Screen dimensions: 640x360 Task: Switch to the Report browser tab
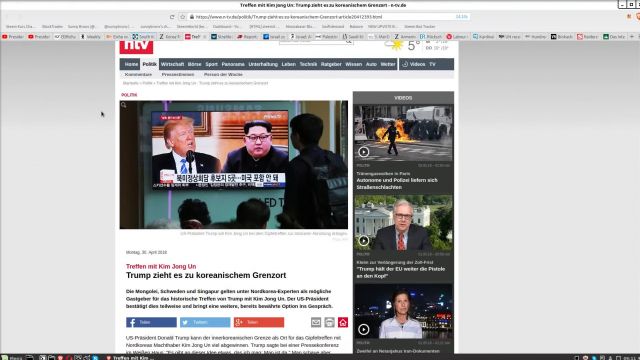[x=247, y=37]
